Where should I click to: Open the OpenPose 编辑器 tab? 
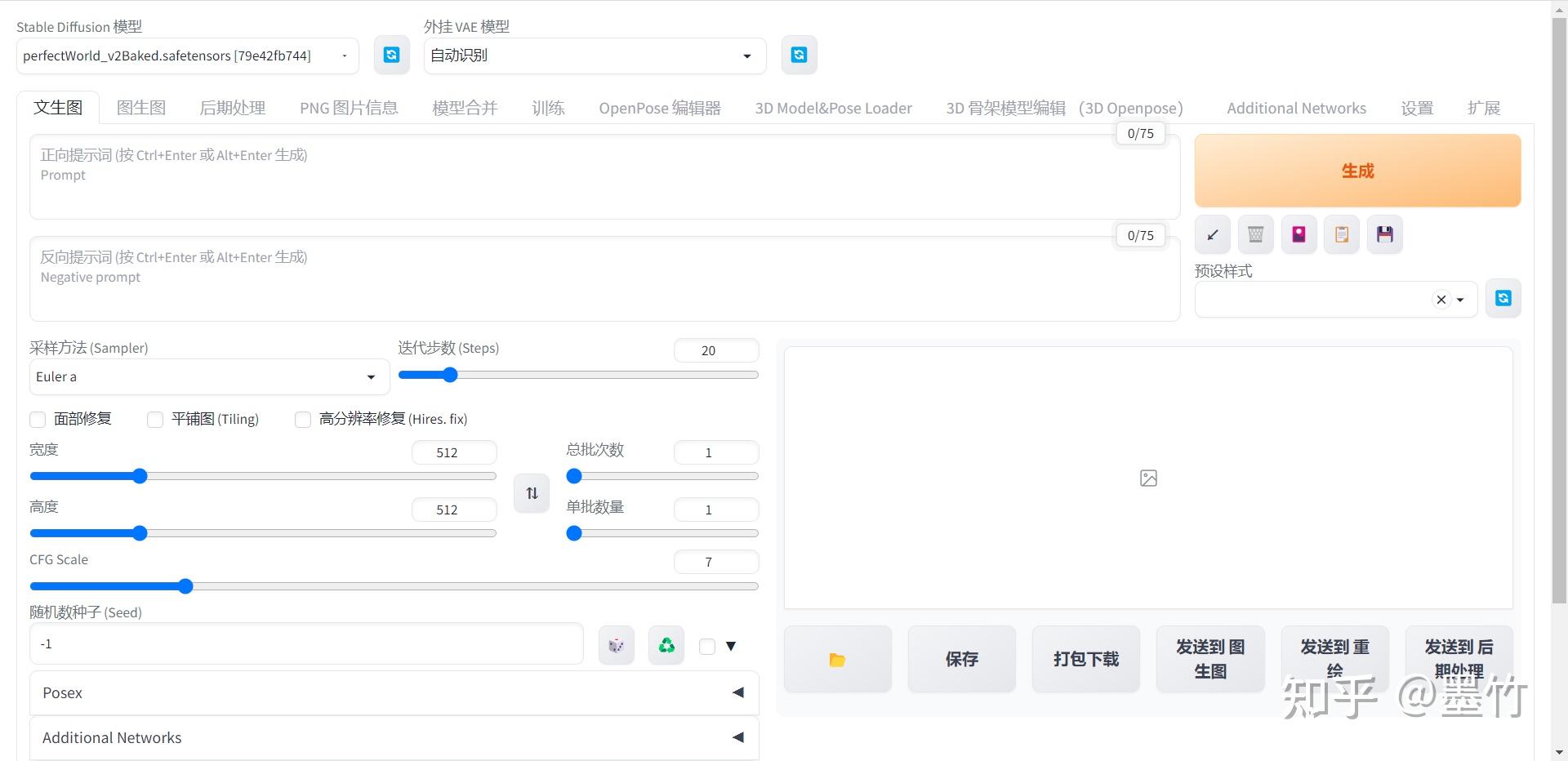(x=659, y=107)
